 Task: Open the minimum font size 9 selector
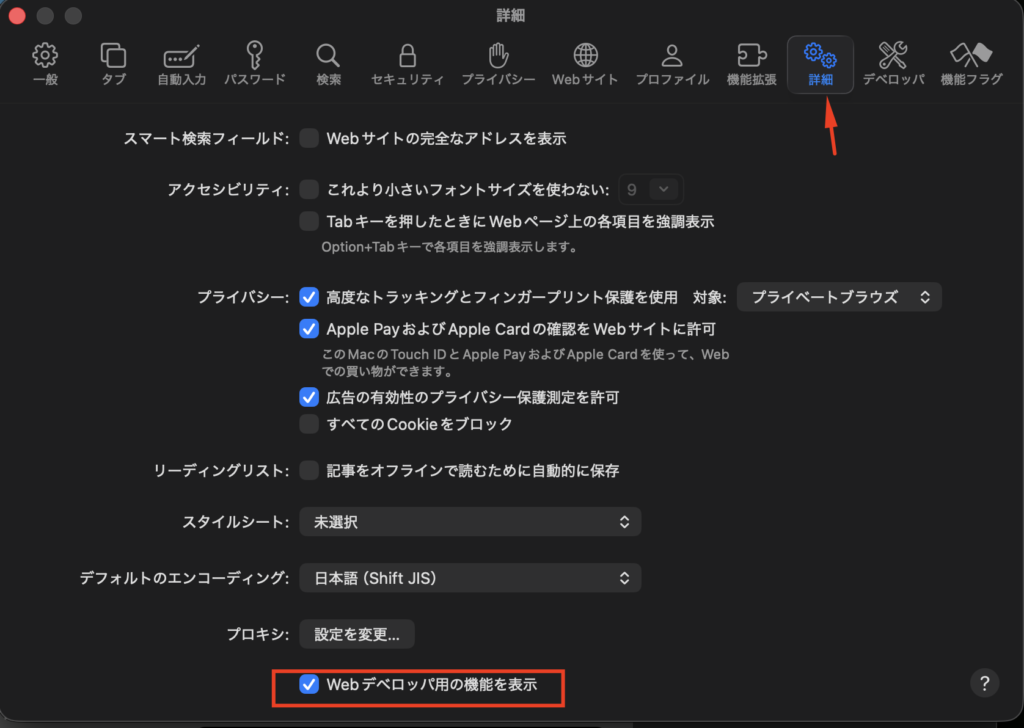pos(650,188)
